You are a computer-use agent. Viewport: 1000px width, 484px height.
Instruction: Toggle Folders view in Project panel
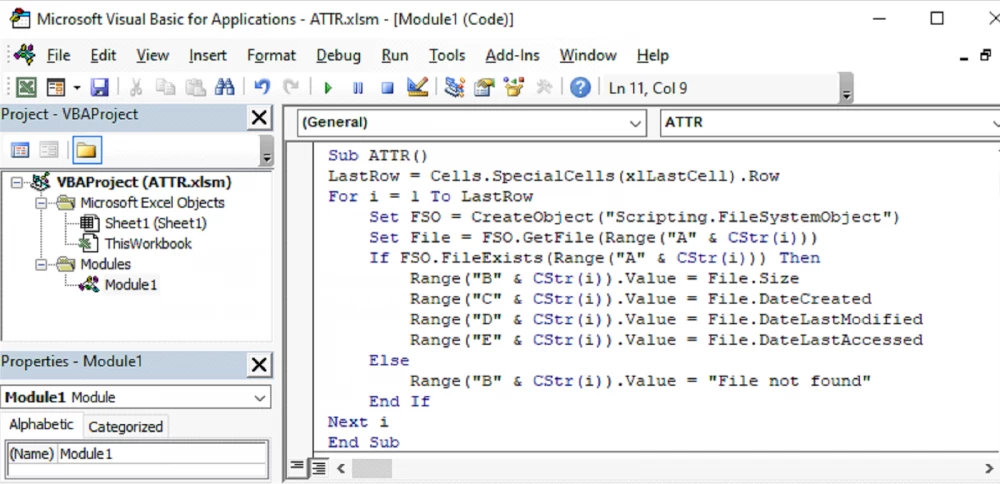coord(86,151)
